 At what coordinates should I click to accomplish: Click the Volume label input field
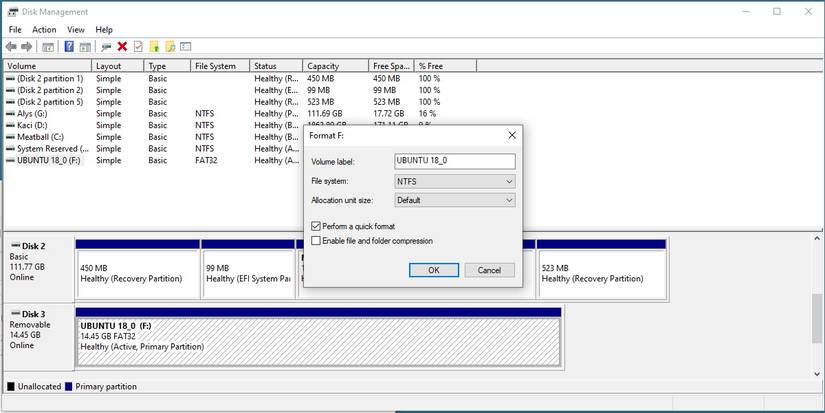pos(455,161)
